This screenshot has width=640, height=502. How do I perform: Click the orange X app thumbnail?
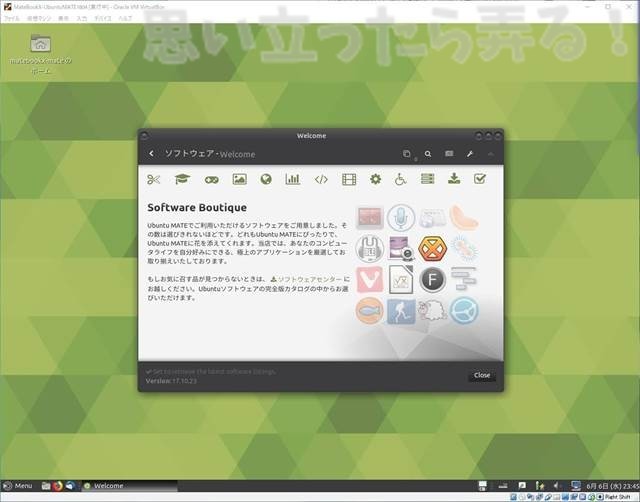click(433, 249)
